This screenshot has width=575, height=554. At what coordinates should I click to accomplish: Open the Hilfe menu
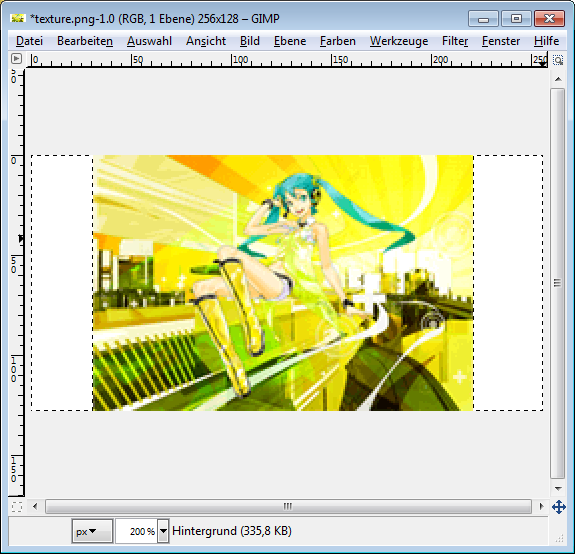546,41
